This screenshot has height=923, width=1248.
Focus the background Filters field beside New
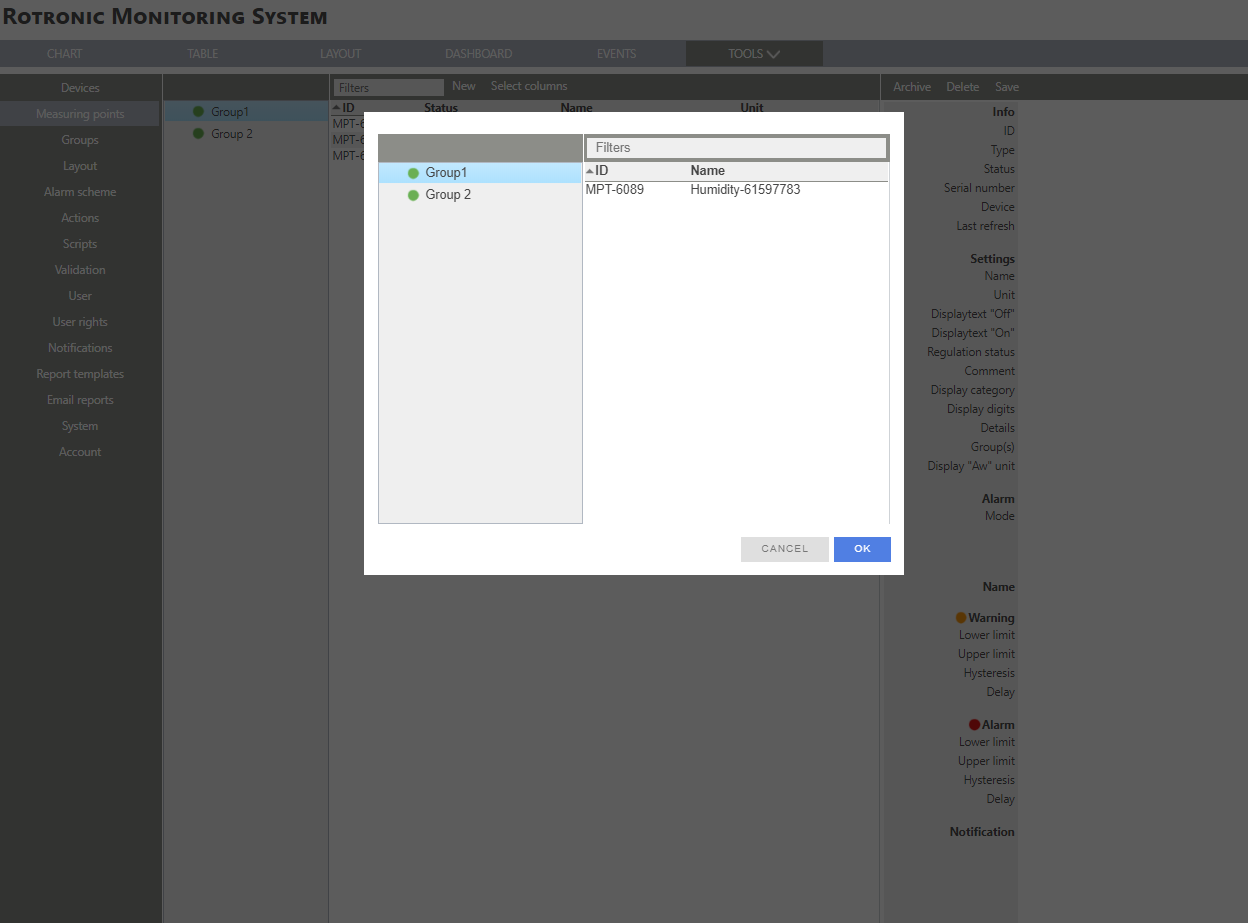(389, 88)
